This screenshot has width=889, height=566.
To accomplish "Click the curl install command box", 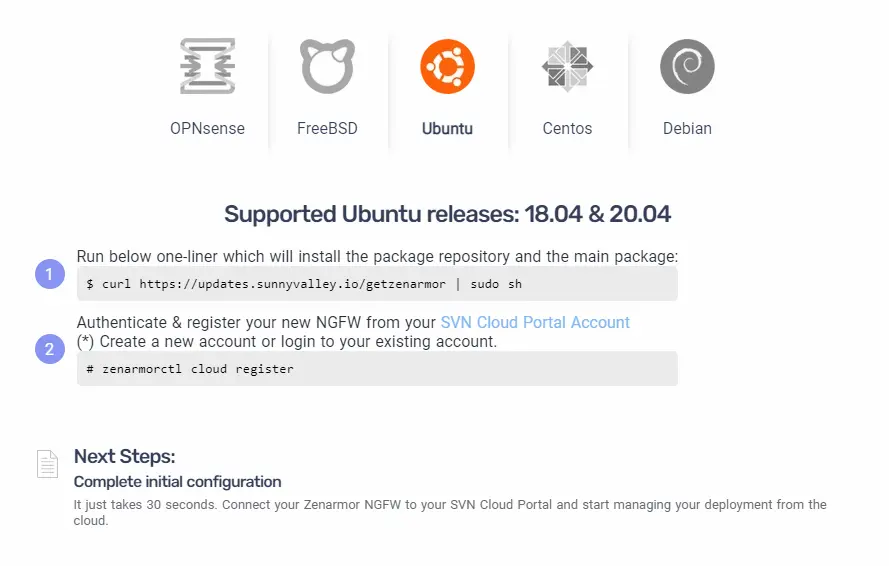I will pos(377,284).
